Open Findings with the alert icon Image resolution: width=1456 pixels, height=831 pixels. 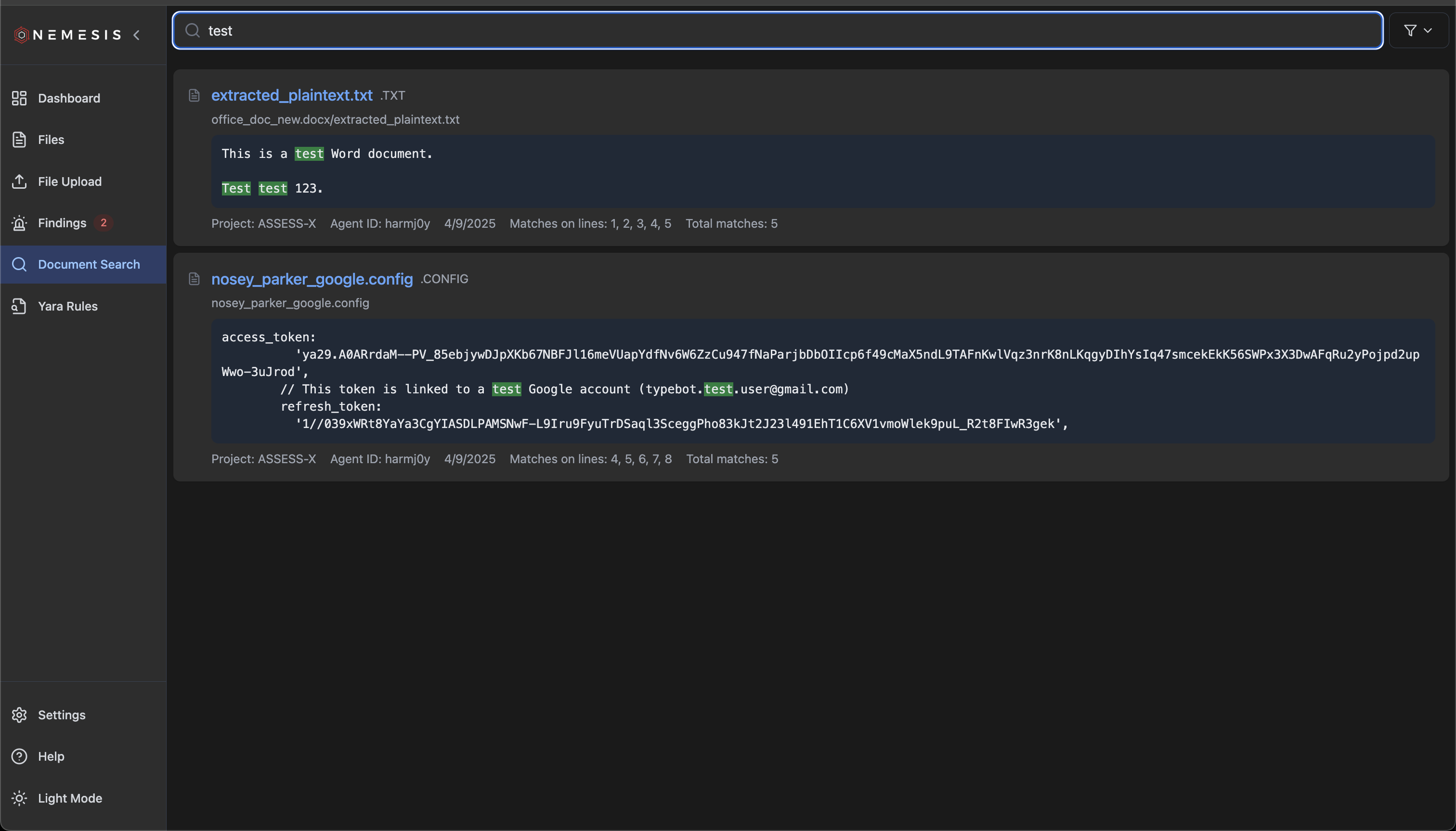point(19,222)
